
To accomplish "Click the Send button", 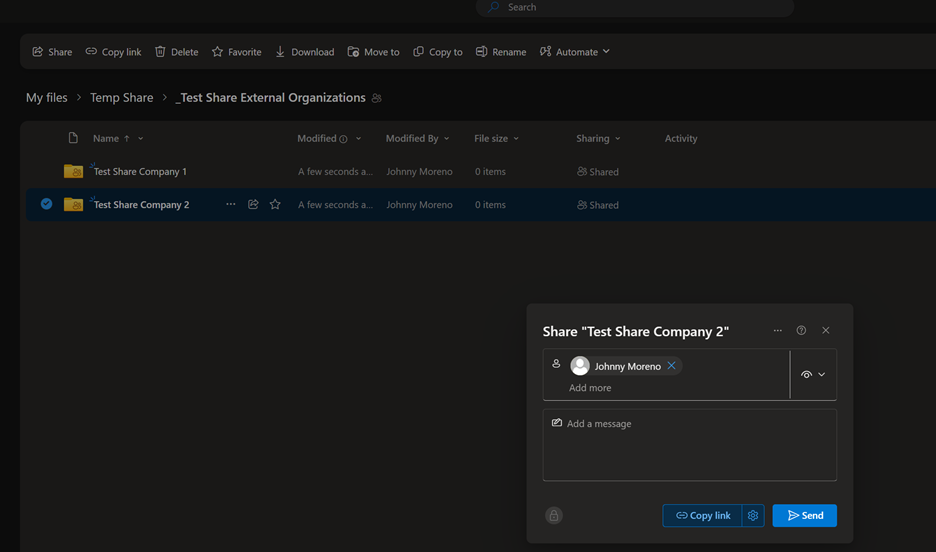I will pos(805,516).
